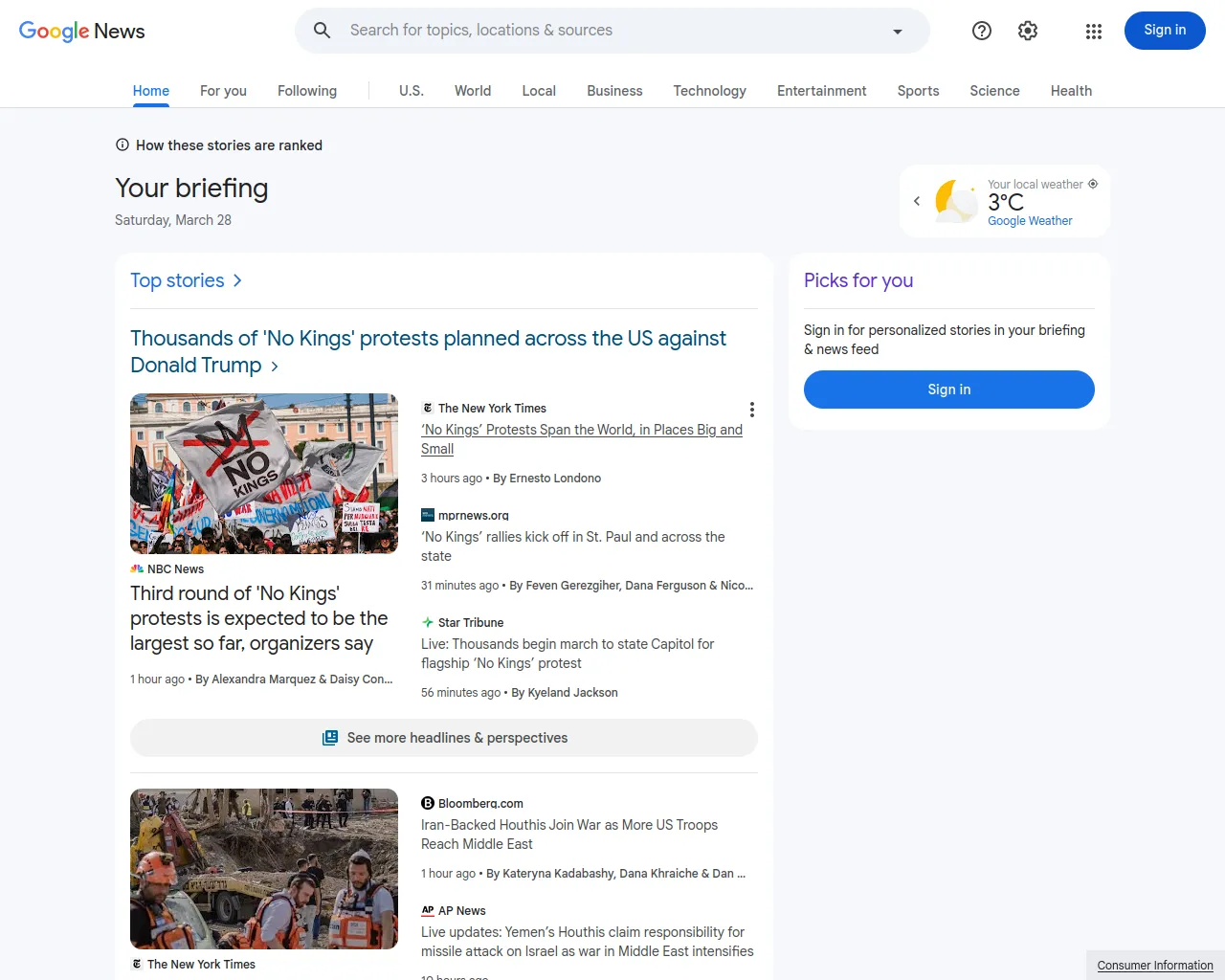Click the AP News source logo

pyautogui.click(x=428, y=910)
